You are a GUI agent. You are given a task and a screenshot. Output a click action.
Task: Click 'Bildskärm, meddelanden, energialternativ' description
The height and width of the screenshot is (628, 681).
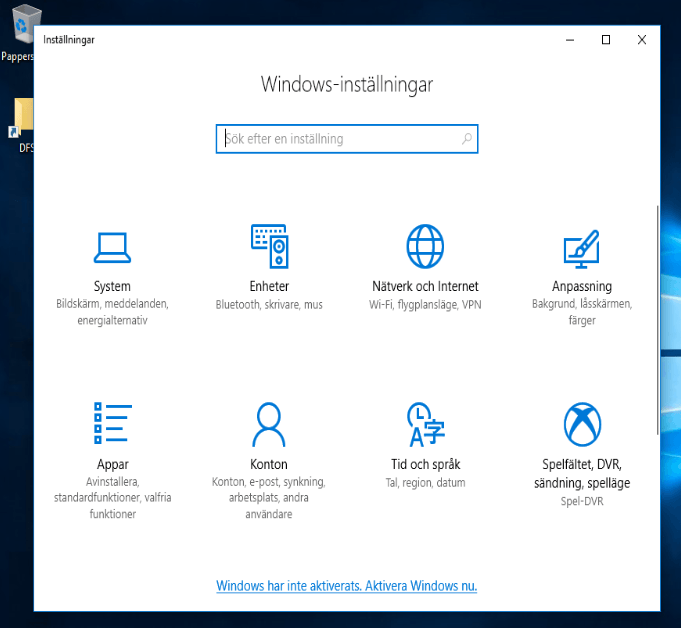tap(112, 312)
